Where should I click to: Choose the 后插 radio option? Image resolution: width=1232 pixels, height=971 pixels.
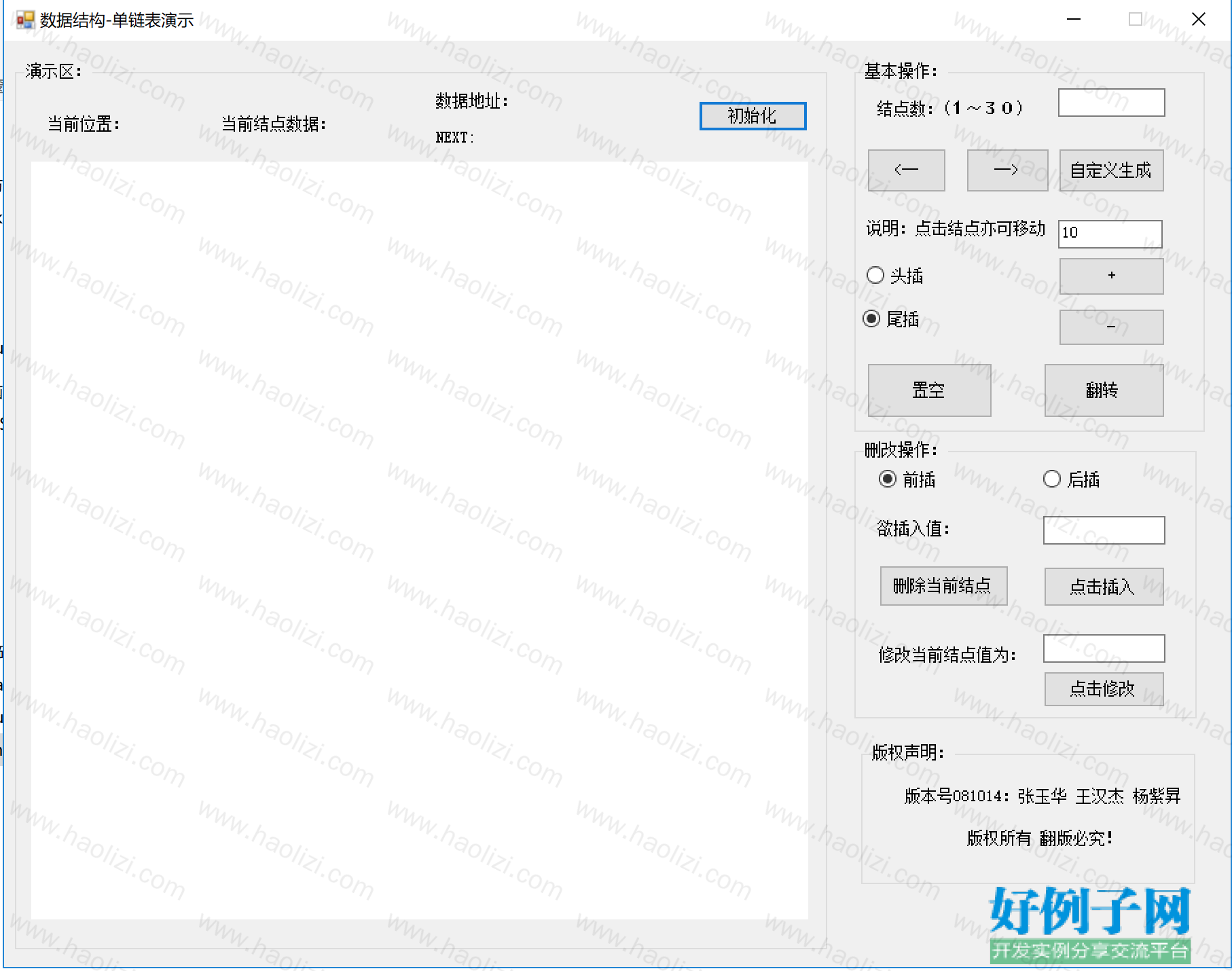pyautogui.click(x=1072, y=479)
